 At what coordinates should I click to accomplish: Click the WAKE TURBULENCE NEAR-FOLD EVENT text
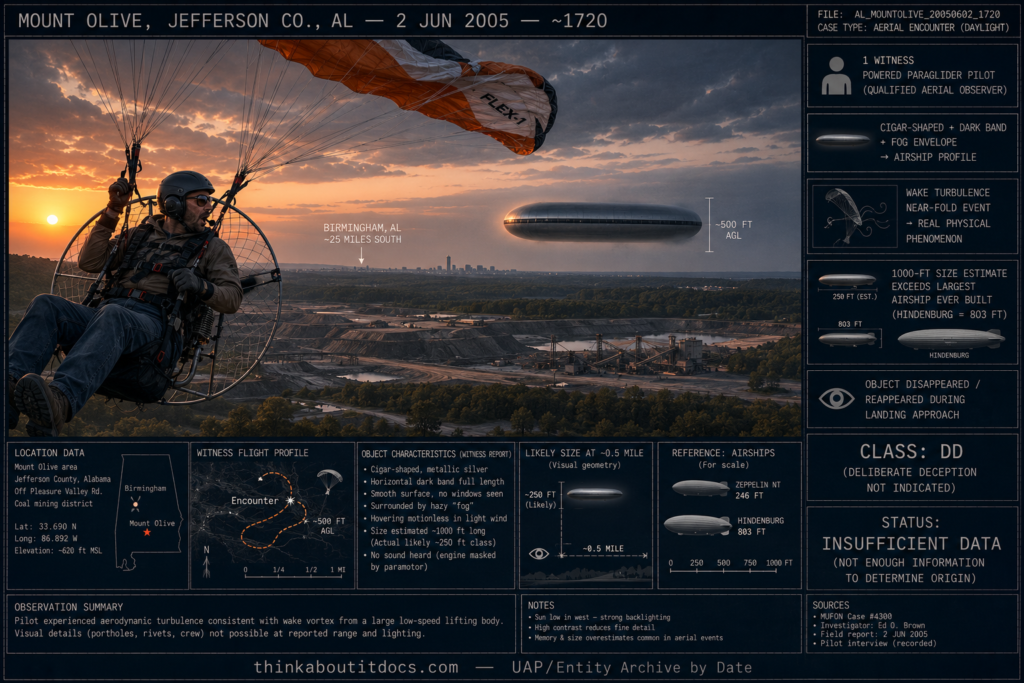click(x=948, y=200)
